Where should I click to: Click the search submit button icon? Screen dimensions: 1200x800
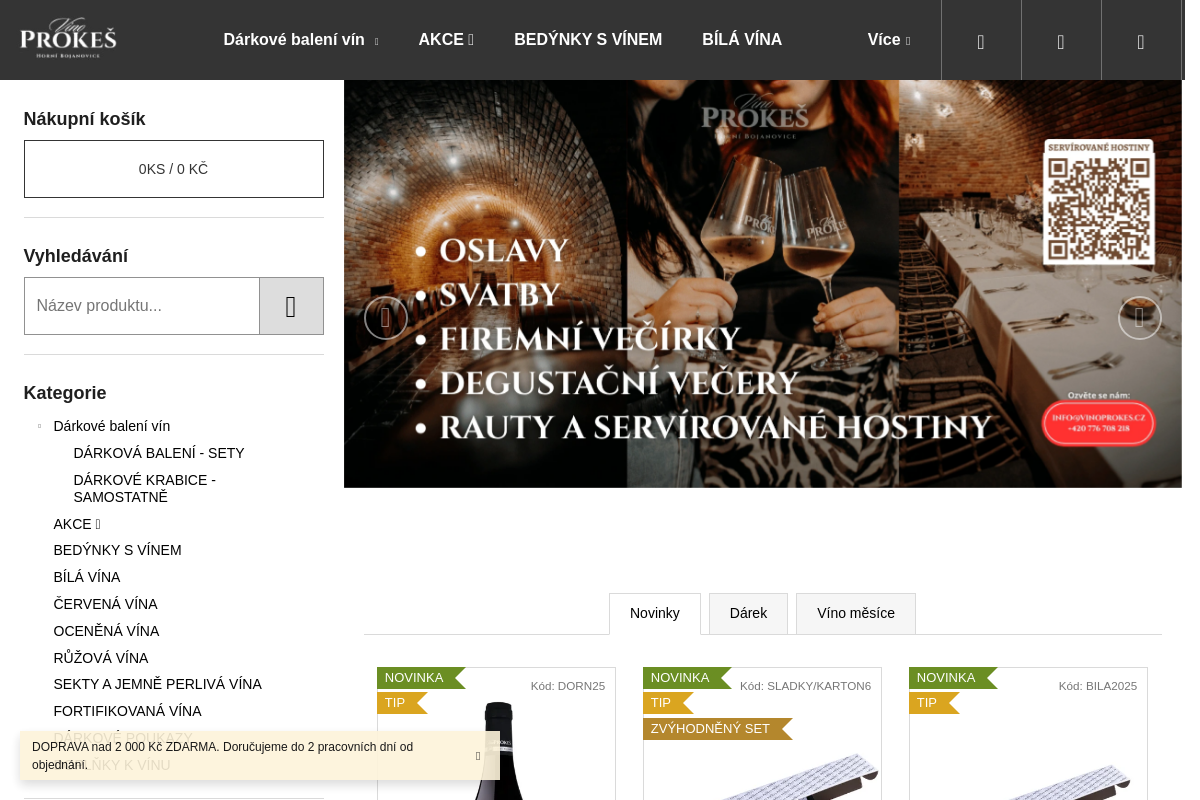(x=291, y=306)
